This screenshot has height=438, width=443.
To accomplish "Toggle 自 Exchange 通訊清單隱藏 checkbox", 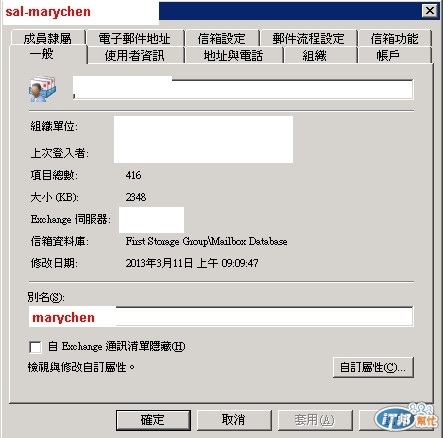I will point(35,347).
